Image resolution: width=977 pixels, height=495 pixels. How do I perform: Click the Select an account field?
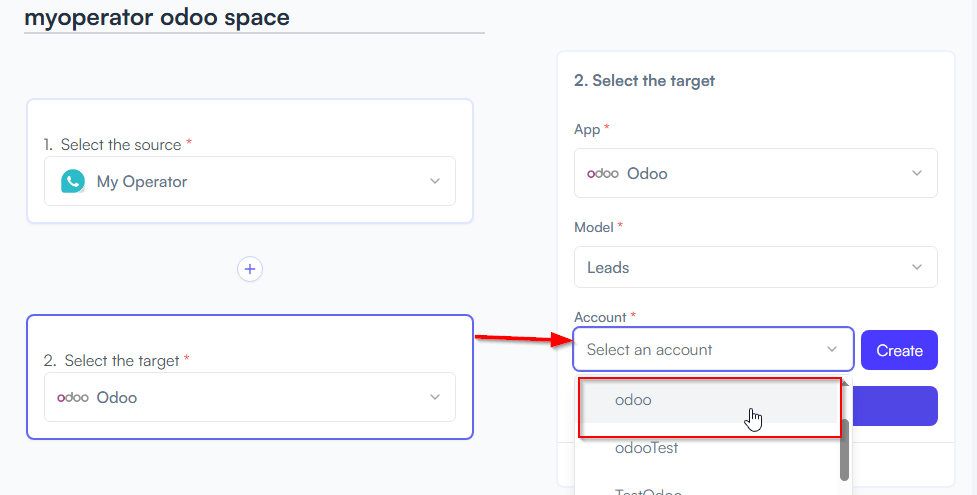click(x=700, y=349)
